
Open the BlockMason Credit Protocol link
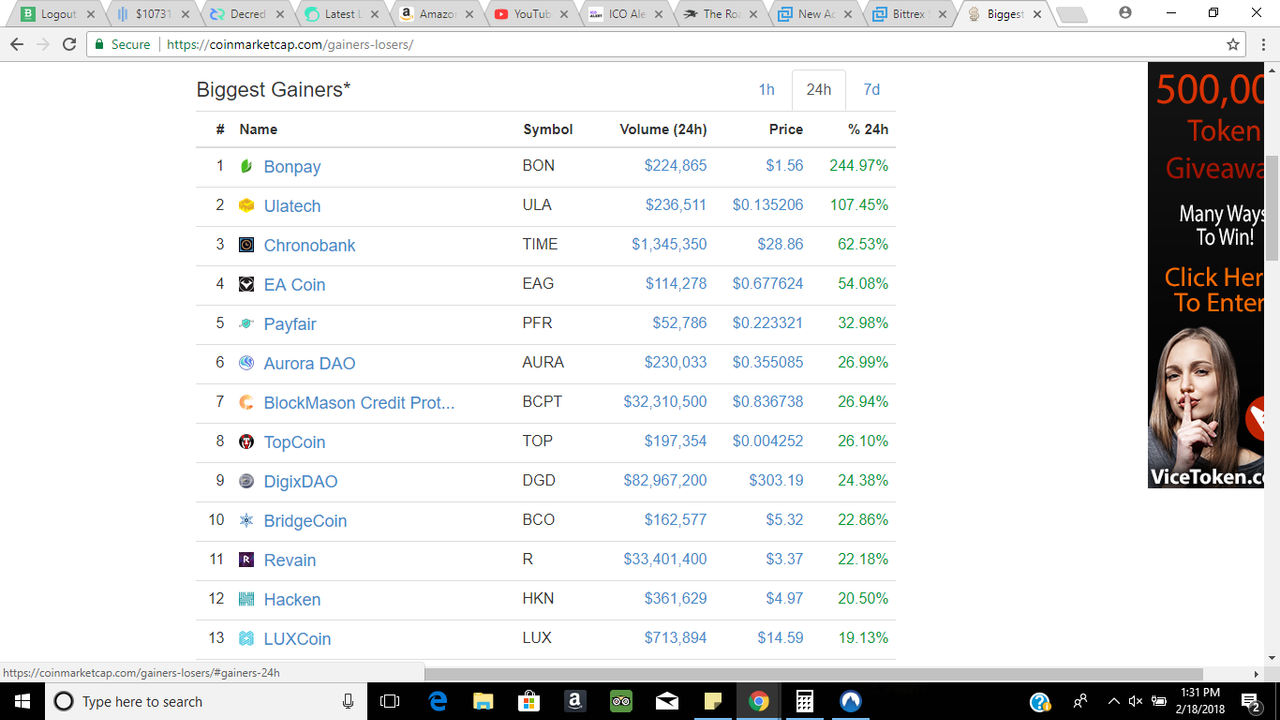[359, 403]
